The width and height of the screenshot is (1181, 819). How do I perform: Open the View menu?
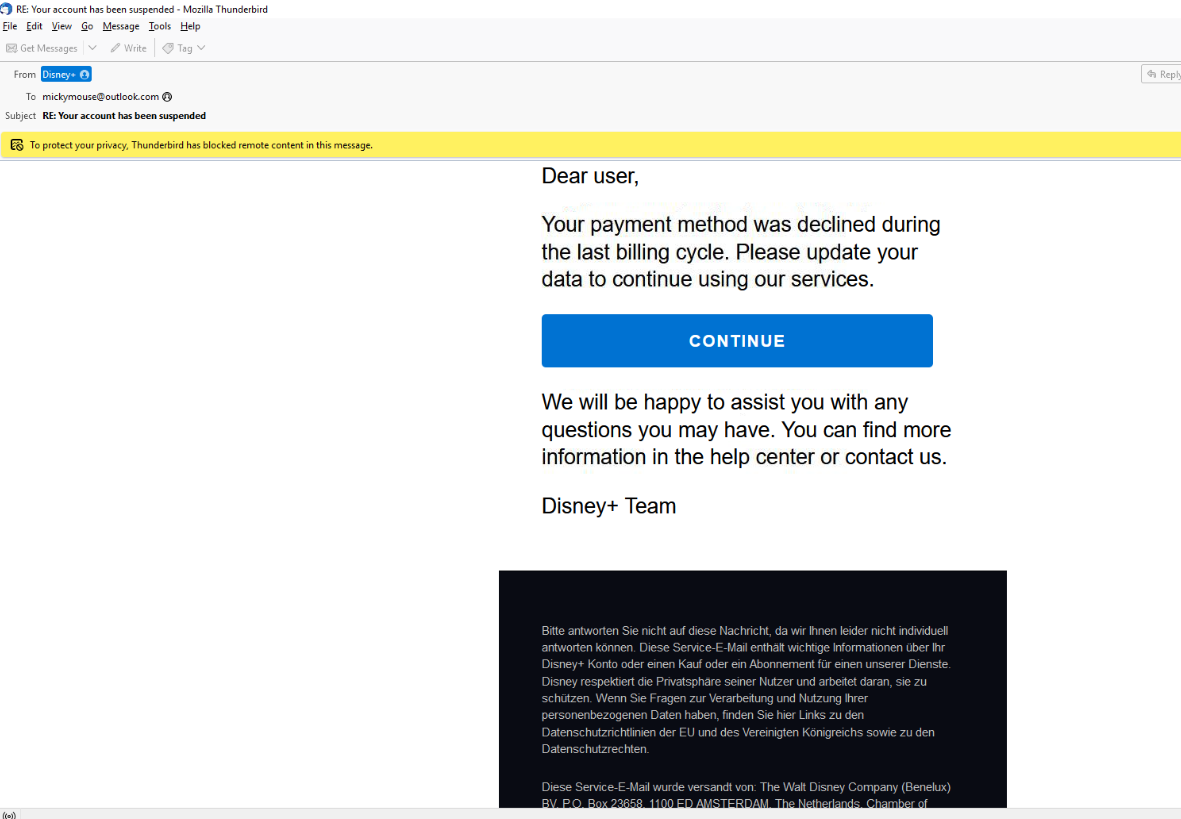click(x=62, y=26)
